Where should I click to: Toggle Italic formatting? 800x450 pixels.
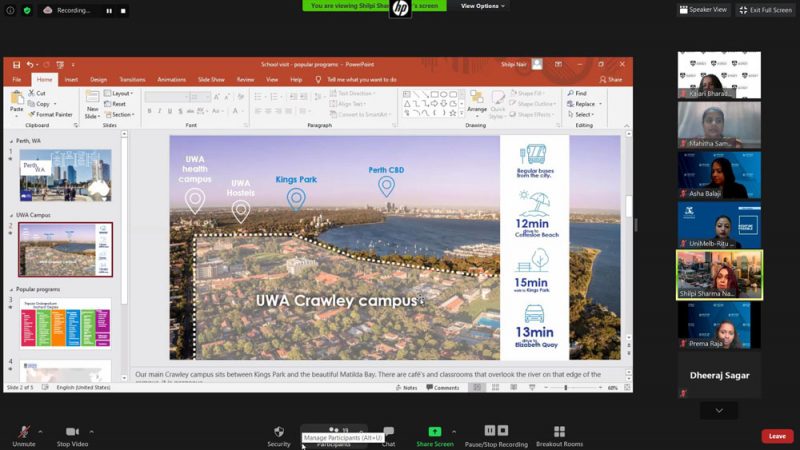(160, 111)
